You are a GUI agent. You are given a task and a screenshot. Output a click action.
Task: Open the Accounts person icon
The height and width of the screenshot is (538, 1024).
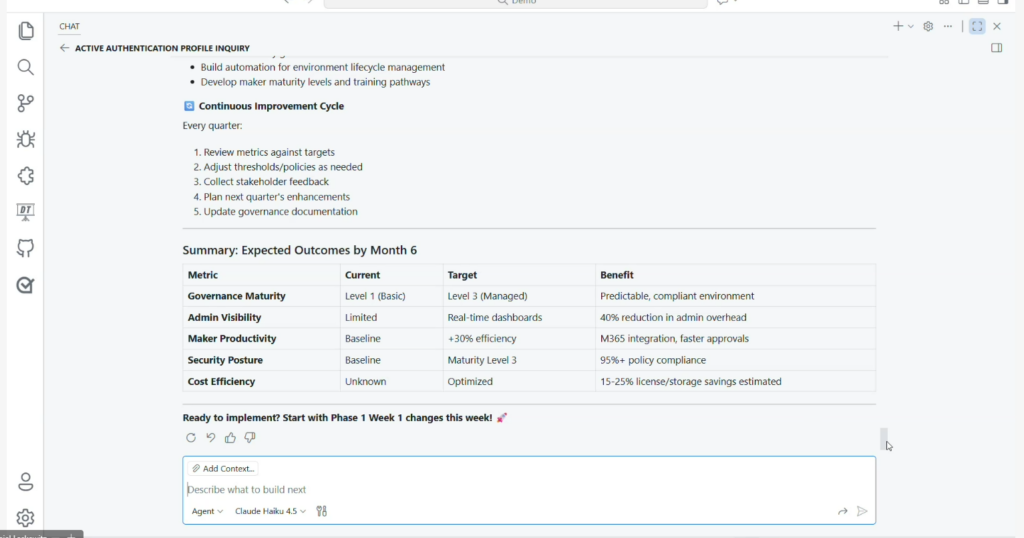coord(25,482)
